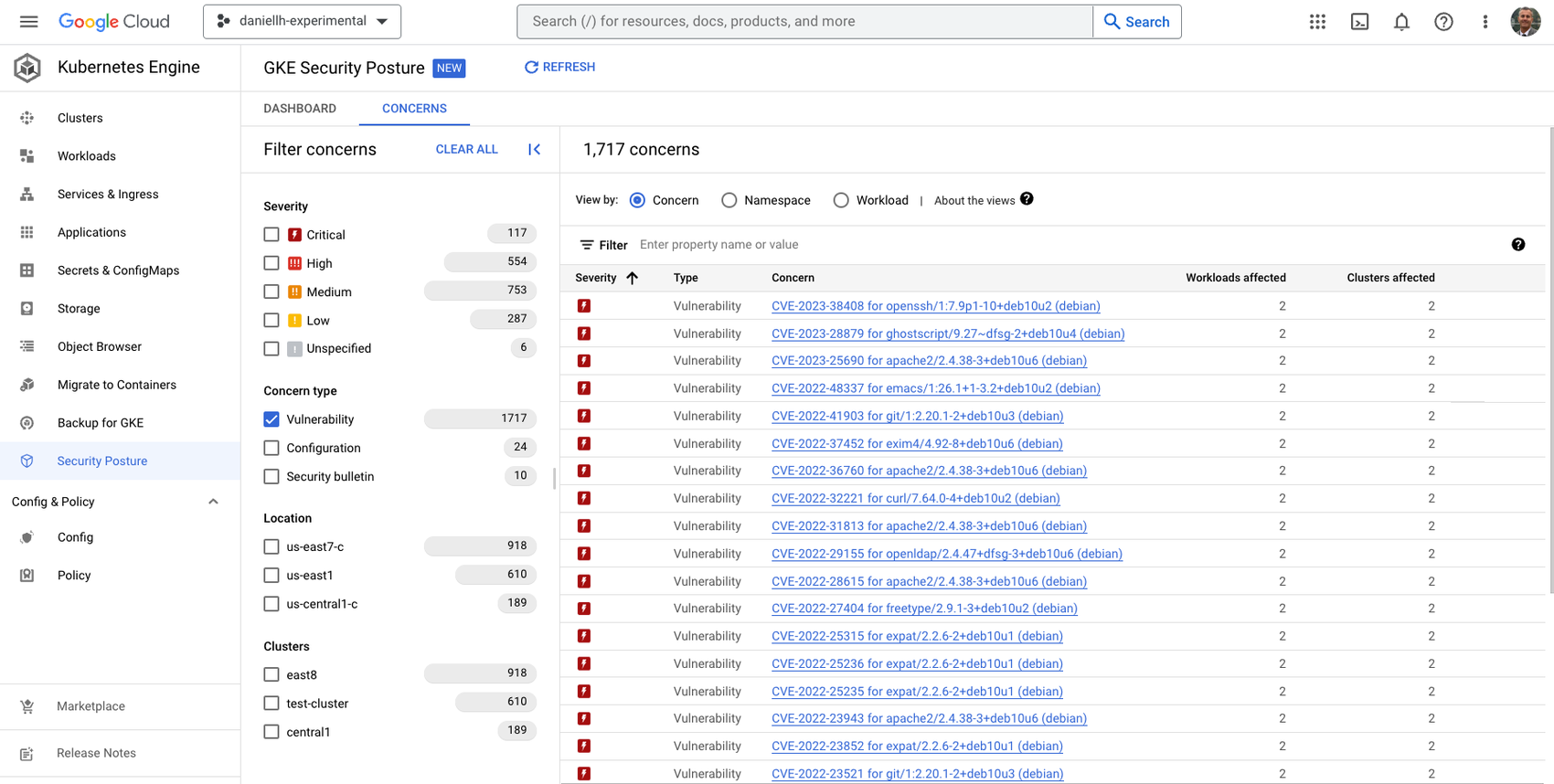
Task: Go to Clusters via its sidebar icon
Action: (x=27, y=118)
